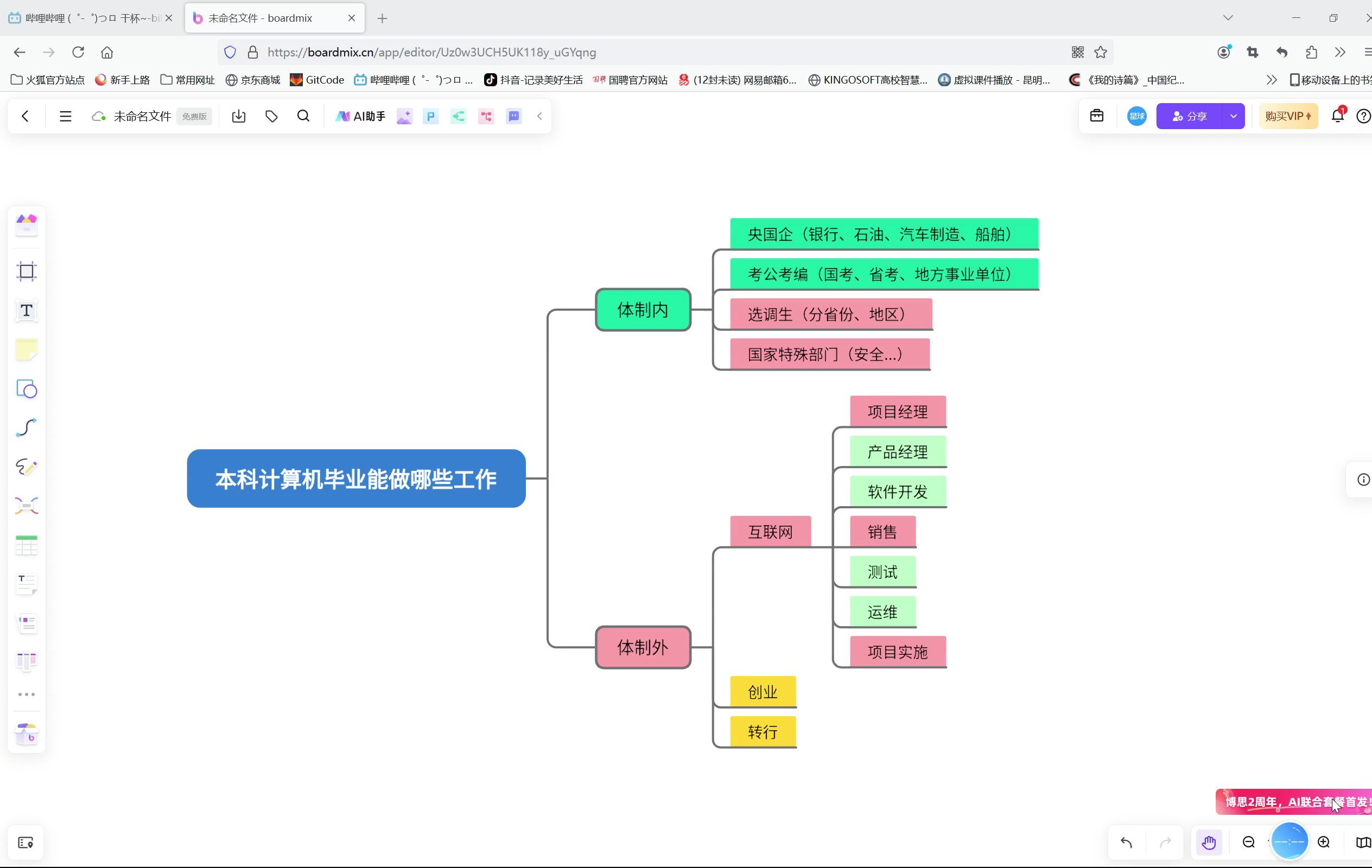
Task: Open AI助手 assistant
Action: pyautogui.click(x=361, y=116)
